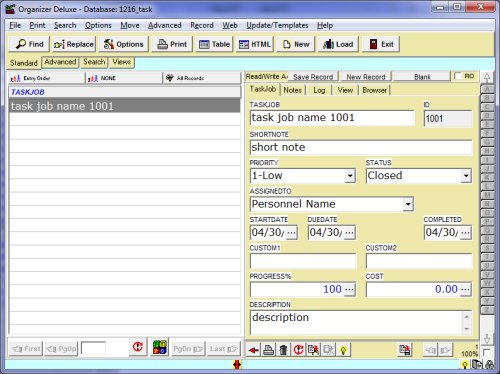Click the printer icon in record toolbar
The image size is (500, 374).
[268, 350]
